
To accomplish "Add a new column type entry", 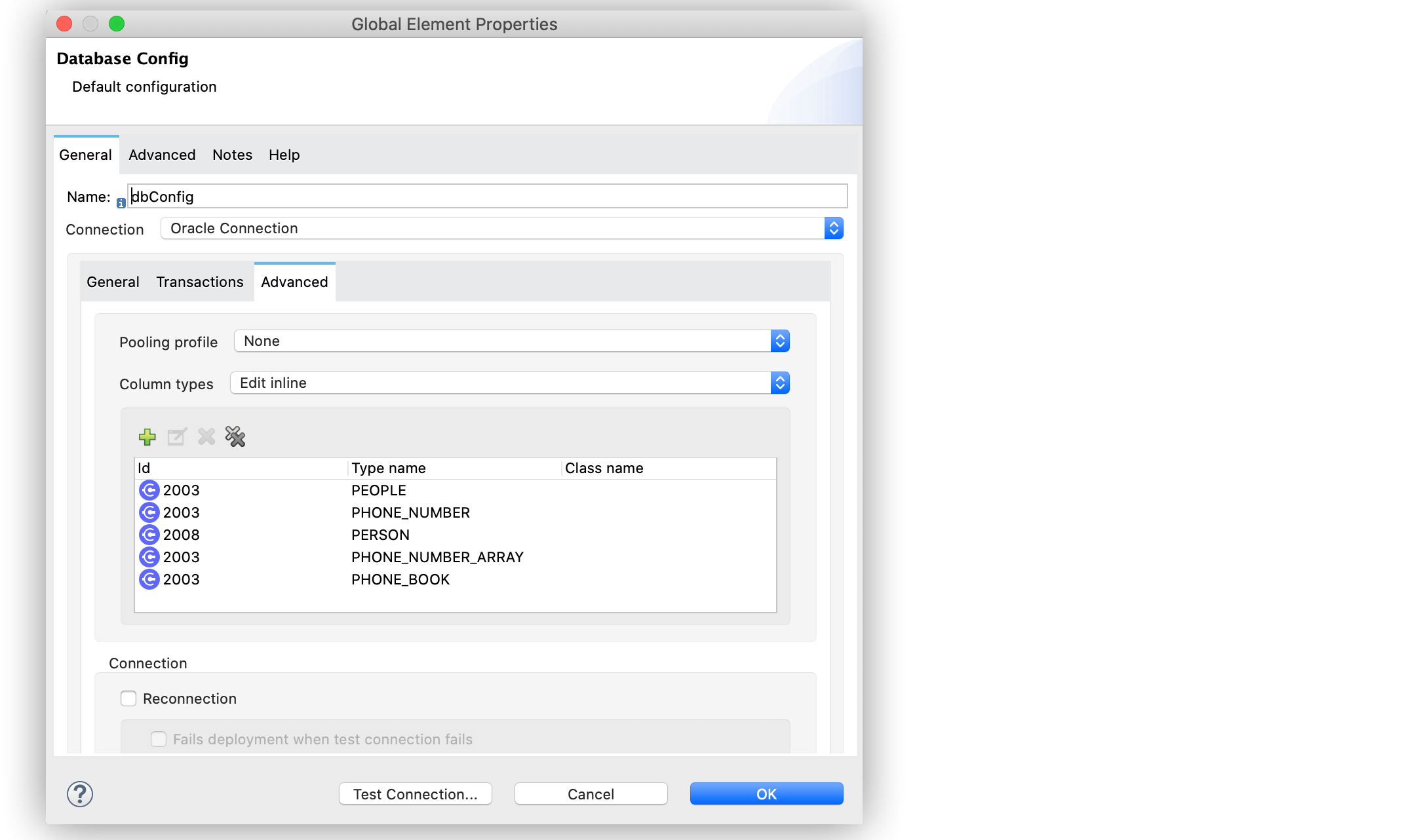I will coord(147,436).
